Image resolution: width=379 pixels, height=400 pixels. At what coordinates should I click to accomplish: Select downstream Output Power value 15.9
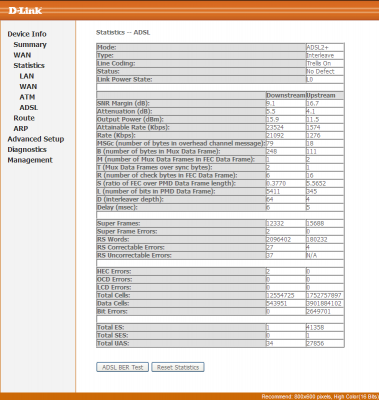click(x=273, y=120)
